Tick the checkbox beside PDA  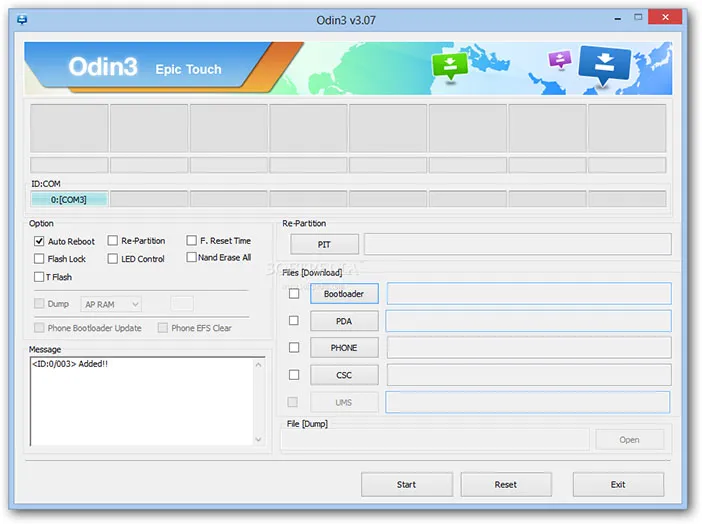[x=293, y=321]
